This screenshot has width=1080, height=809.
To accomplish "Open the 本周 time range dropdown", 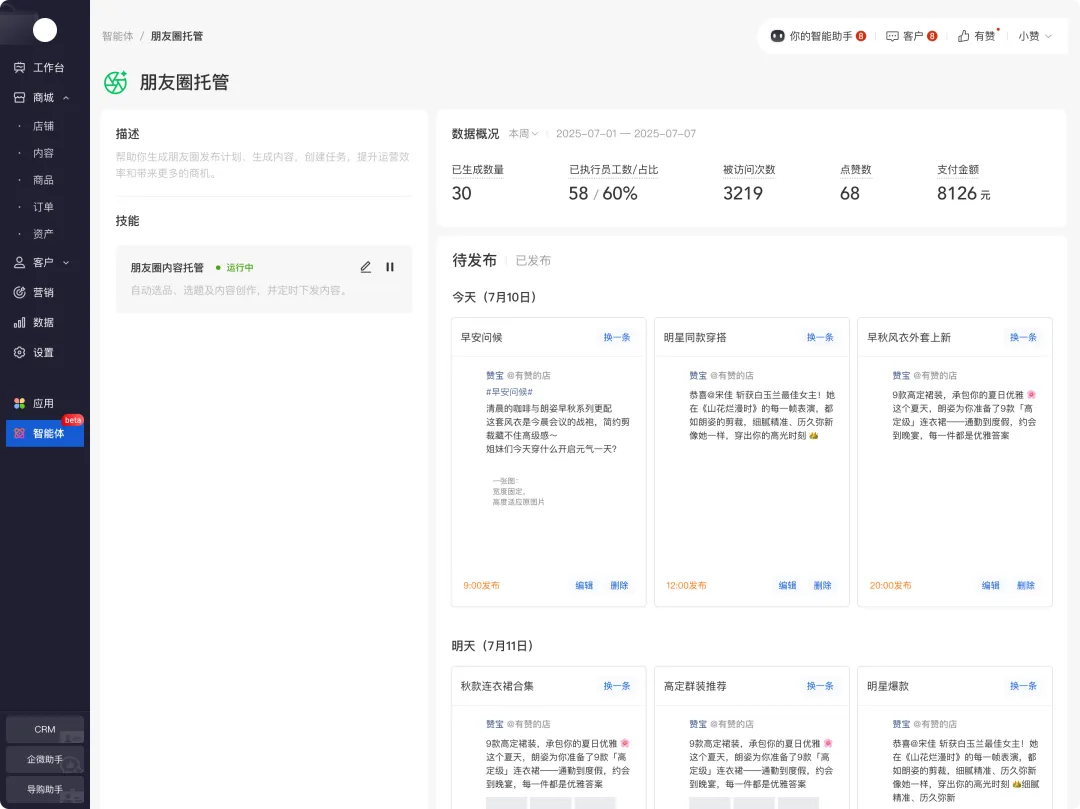I will (x=523, y=134).
